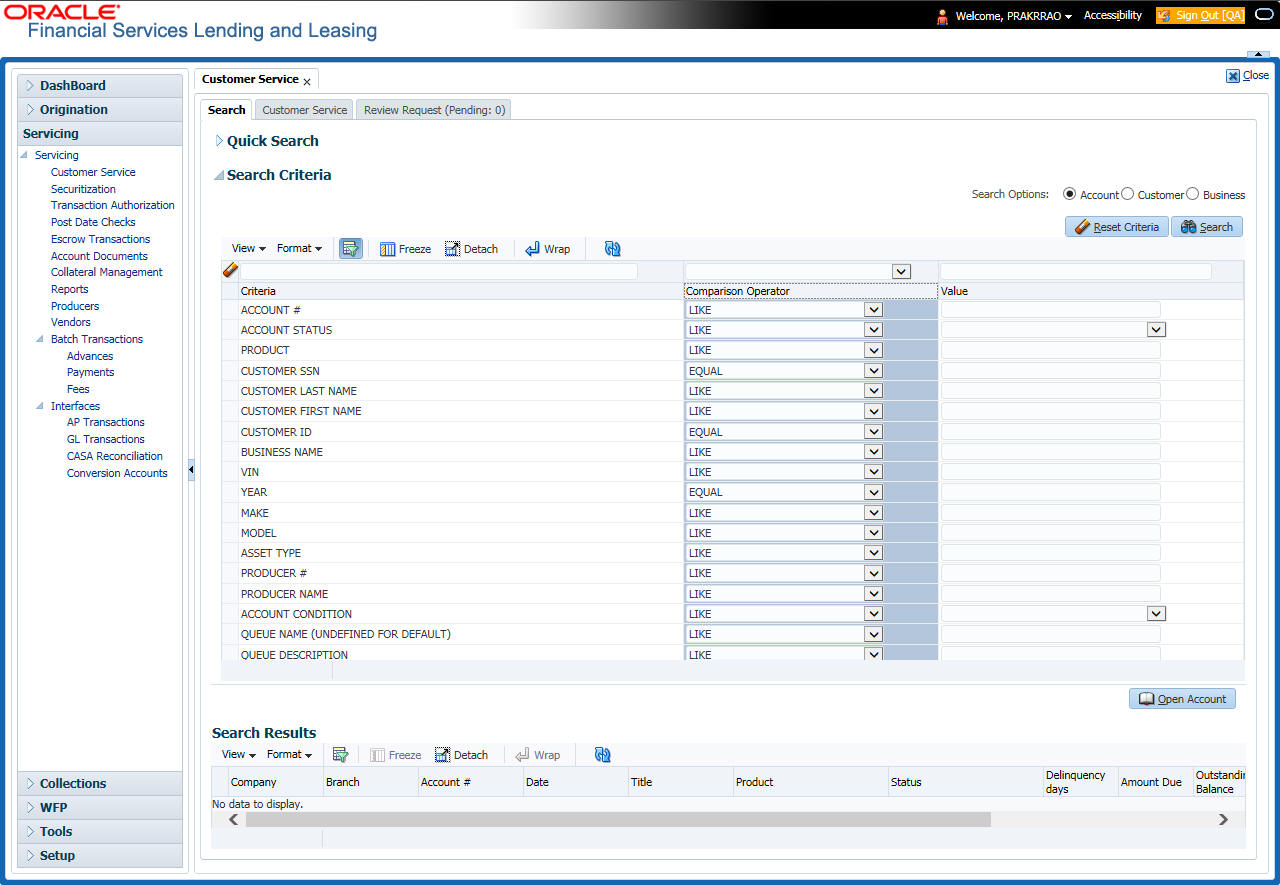Open View menu in Search Results toolbar
This screenshot has height=885, width=1280.
pyautogui.click(x=238, y=755)
